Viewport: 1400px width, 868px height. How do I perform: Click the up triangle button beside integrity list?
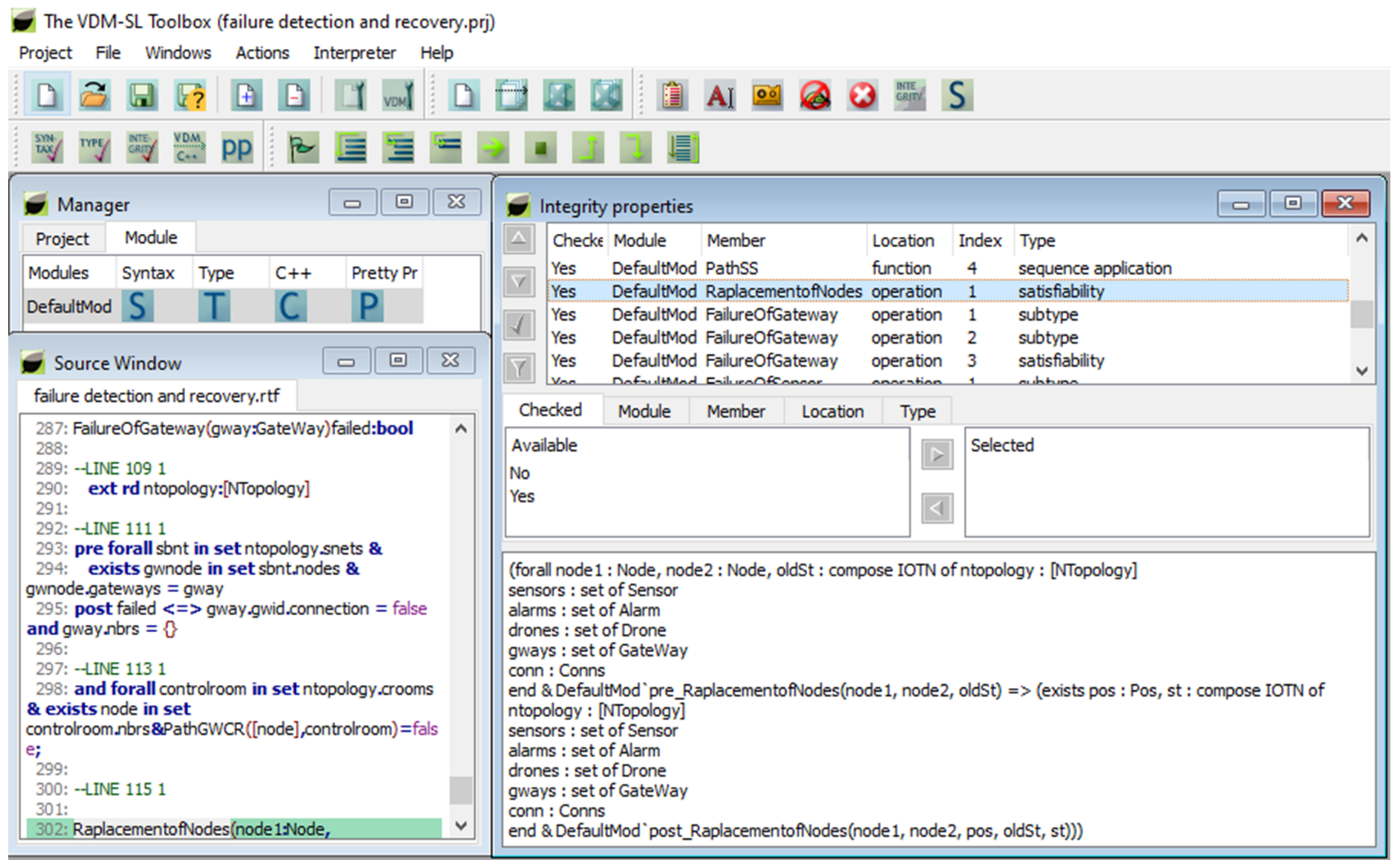[519, 239]
